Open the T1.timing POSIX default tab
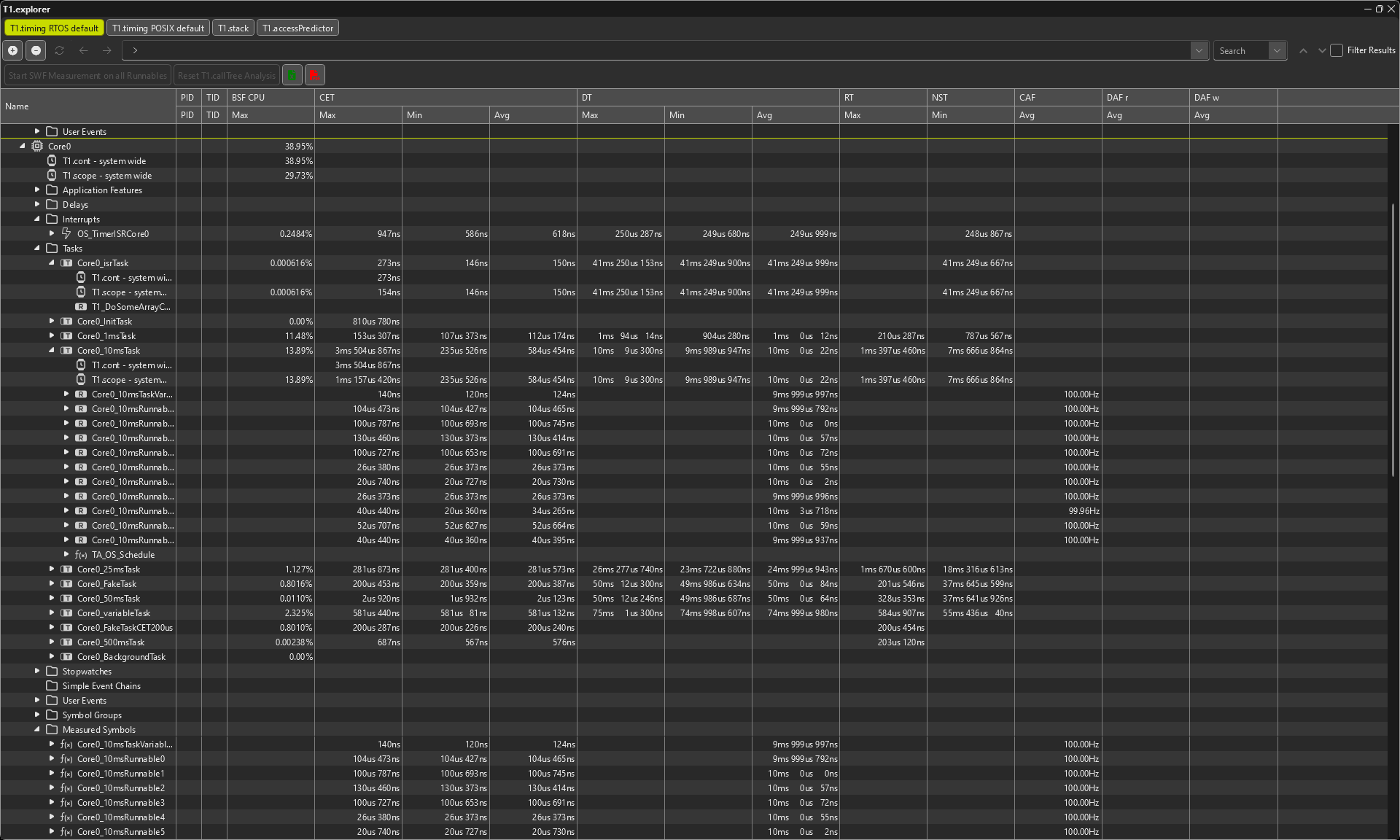The width and height of the screenshot is (1400, 840). [158, 28]
